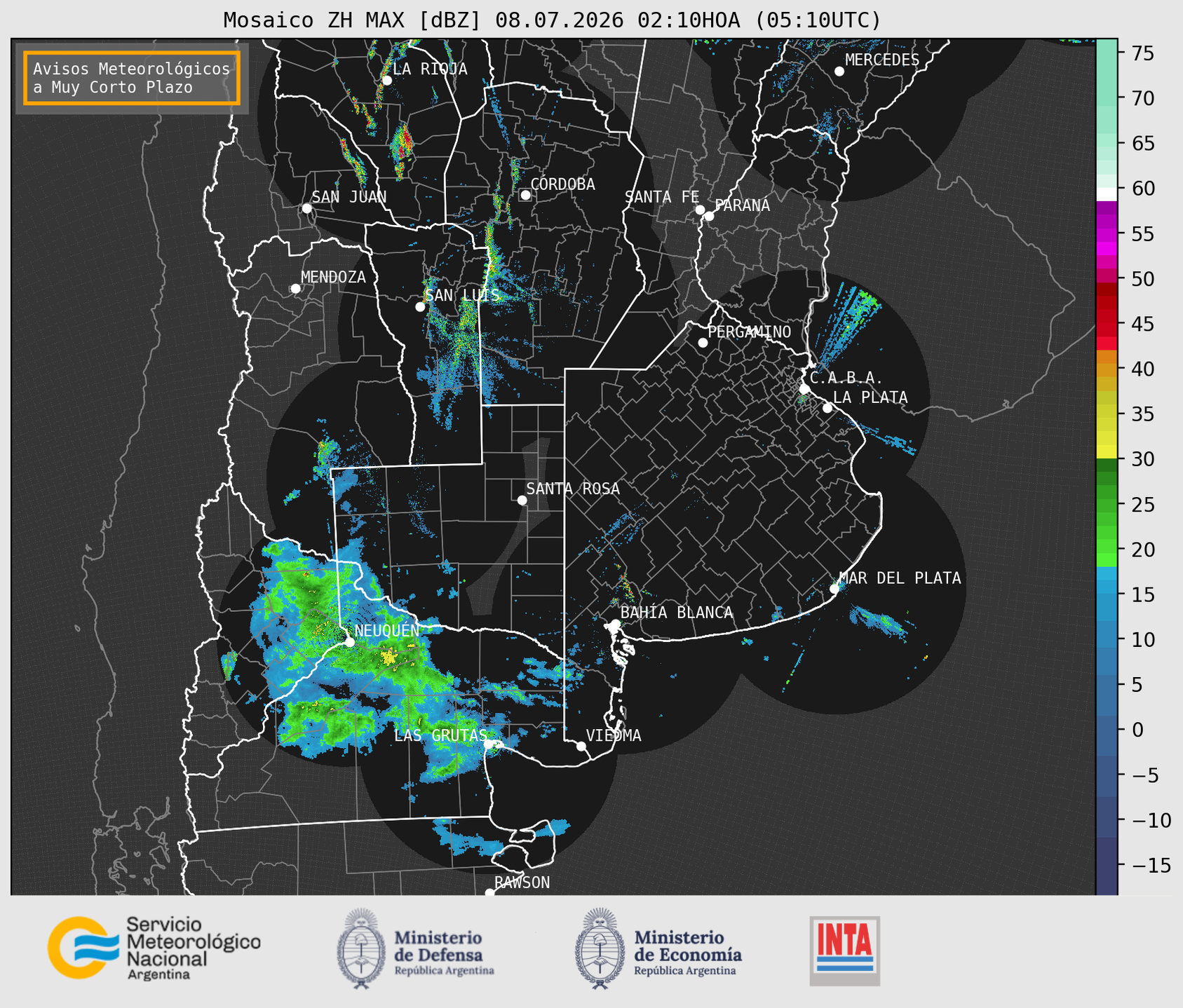Viewport: 1183px width, 1008px height.
Task: Click the Mar del Plata marker dot
Action: tap(834, 588)
